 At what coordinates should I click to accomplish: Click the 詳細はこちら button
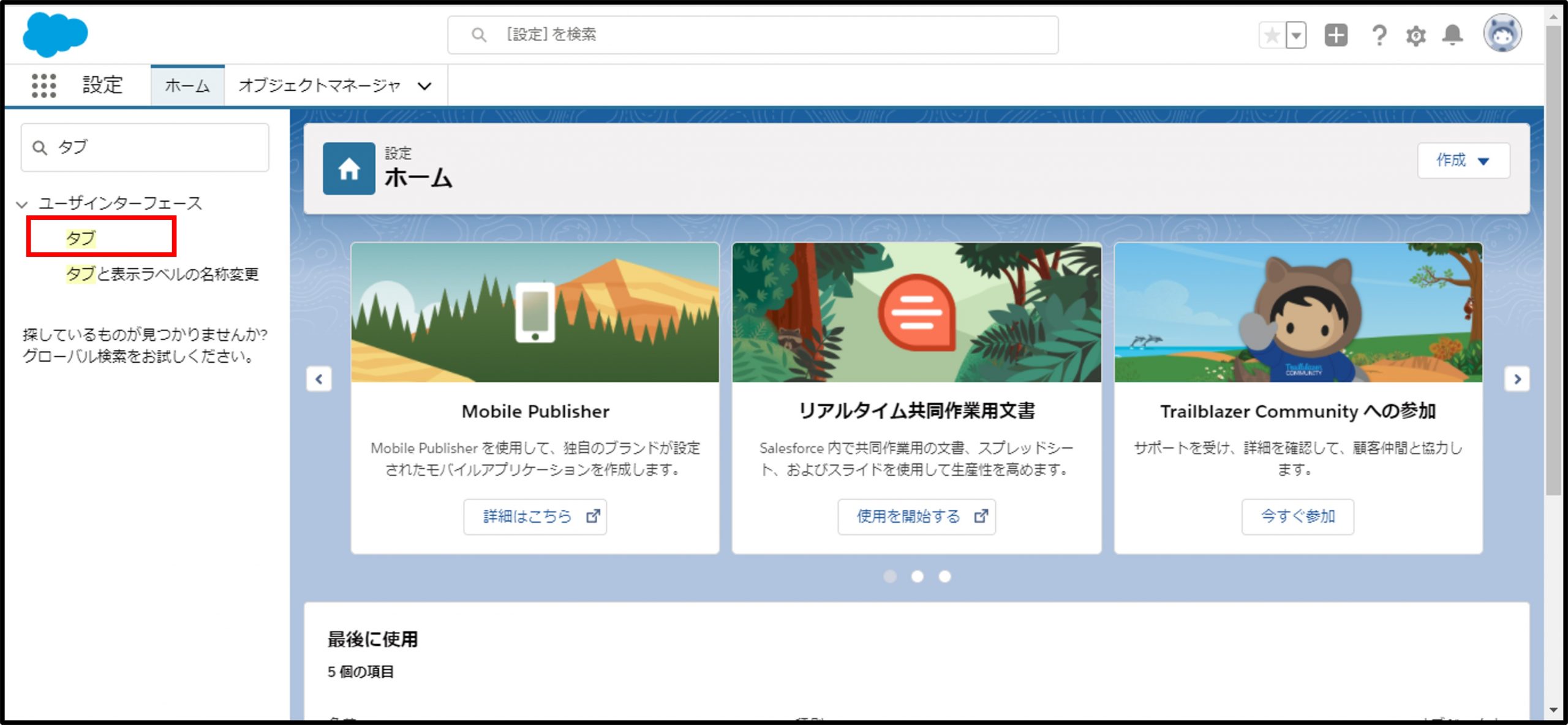coord(535,517)
